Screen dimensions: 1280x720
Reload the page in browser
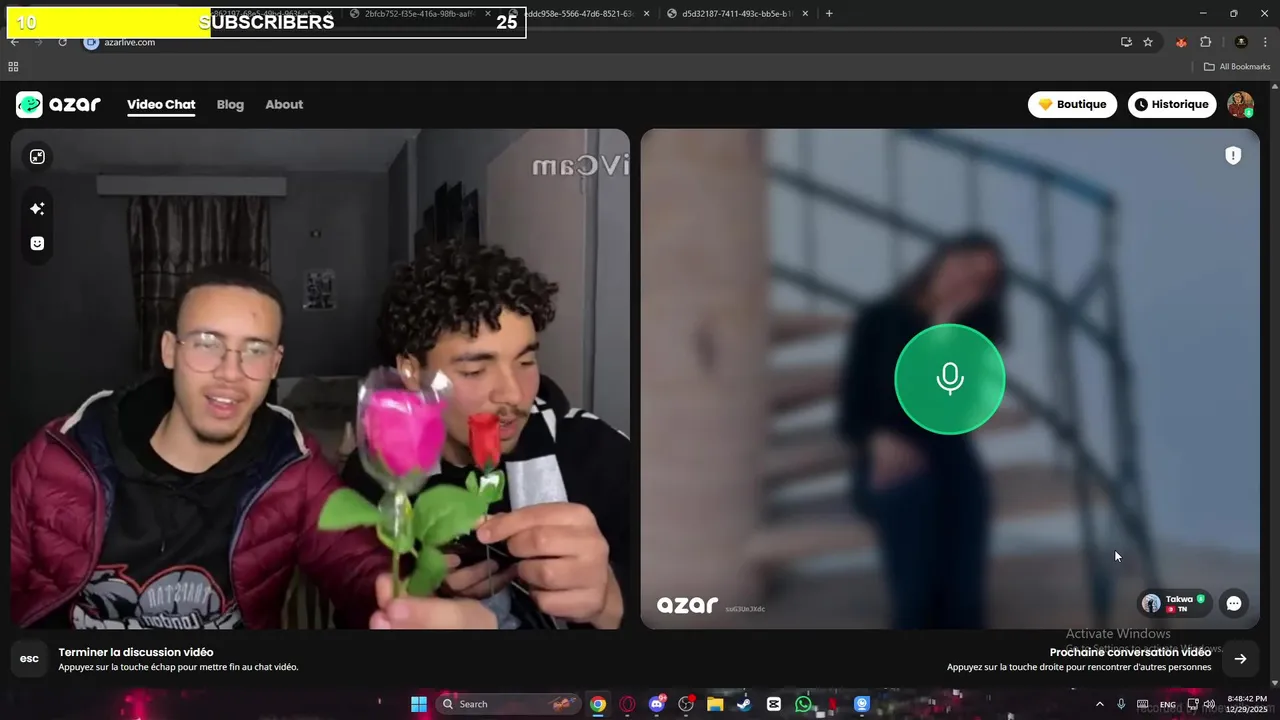[62, 42]
